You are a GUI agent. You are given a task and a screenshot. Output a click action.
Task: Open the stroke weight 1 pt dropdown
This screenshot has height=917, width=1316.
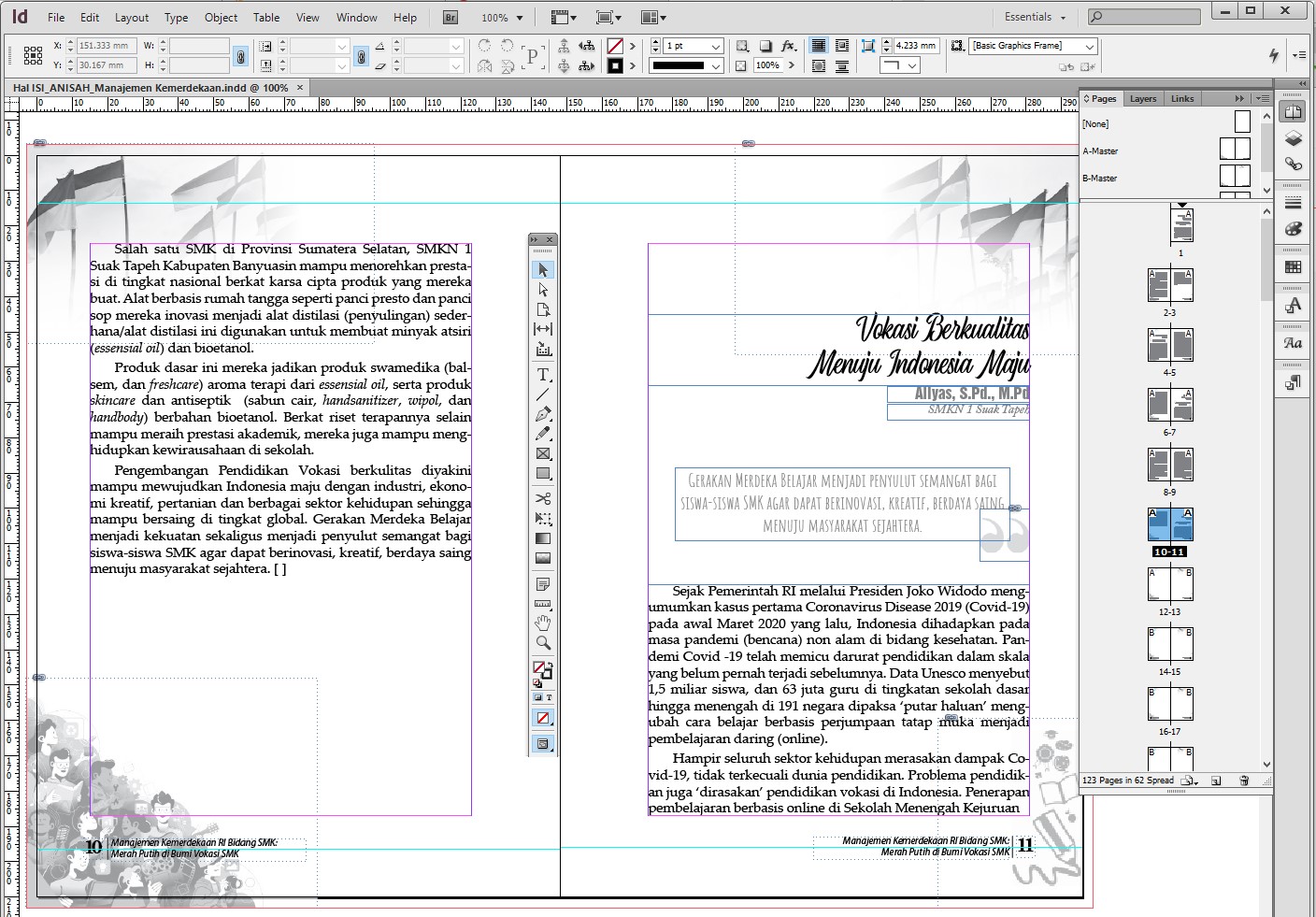[716, 46]
